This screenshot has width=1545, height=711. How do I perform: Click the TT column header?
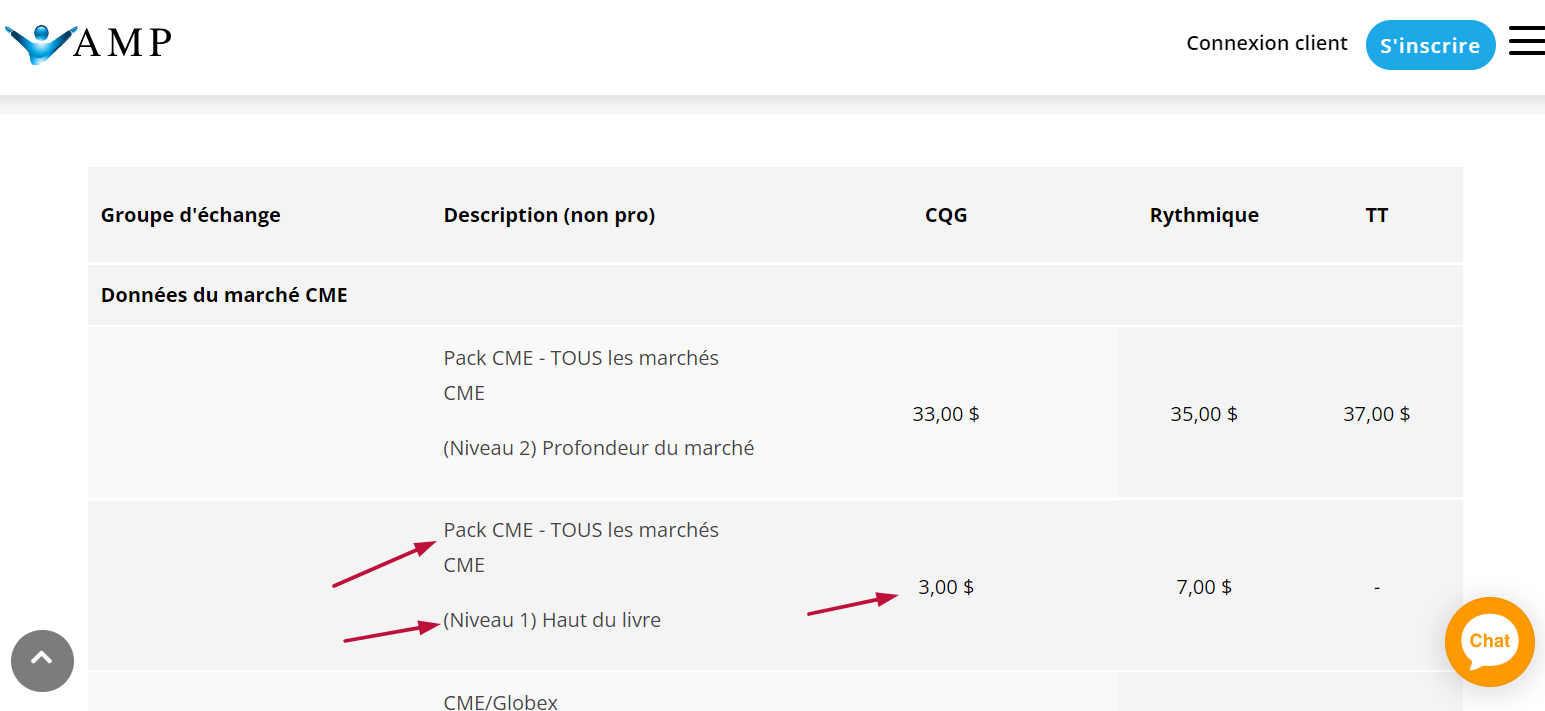point(1376,215)
